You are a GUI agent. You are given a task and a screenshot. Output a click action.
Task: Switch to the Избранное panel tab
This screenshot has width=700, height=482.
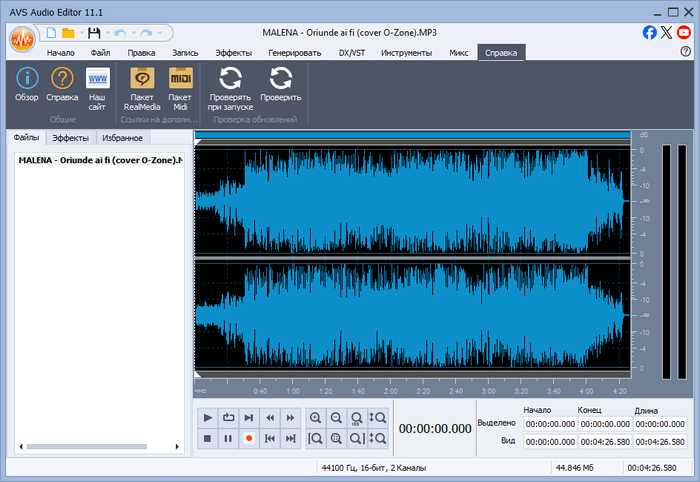121,138
